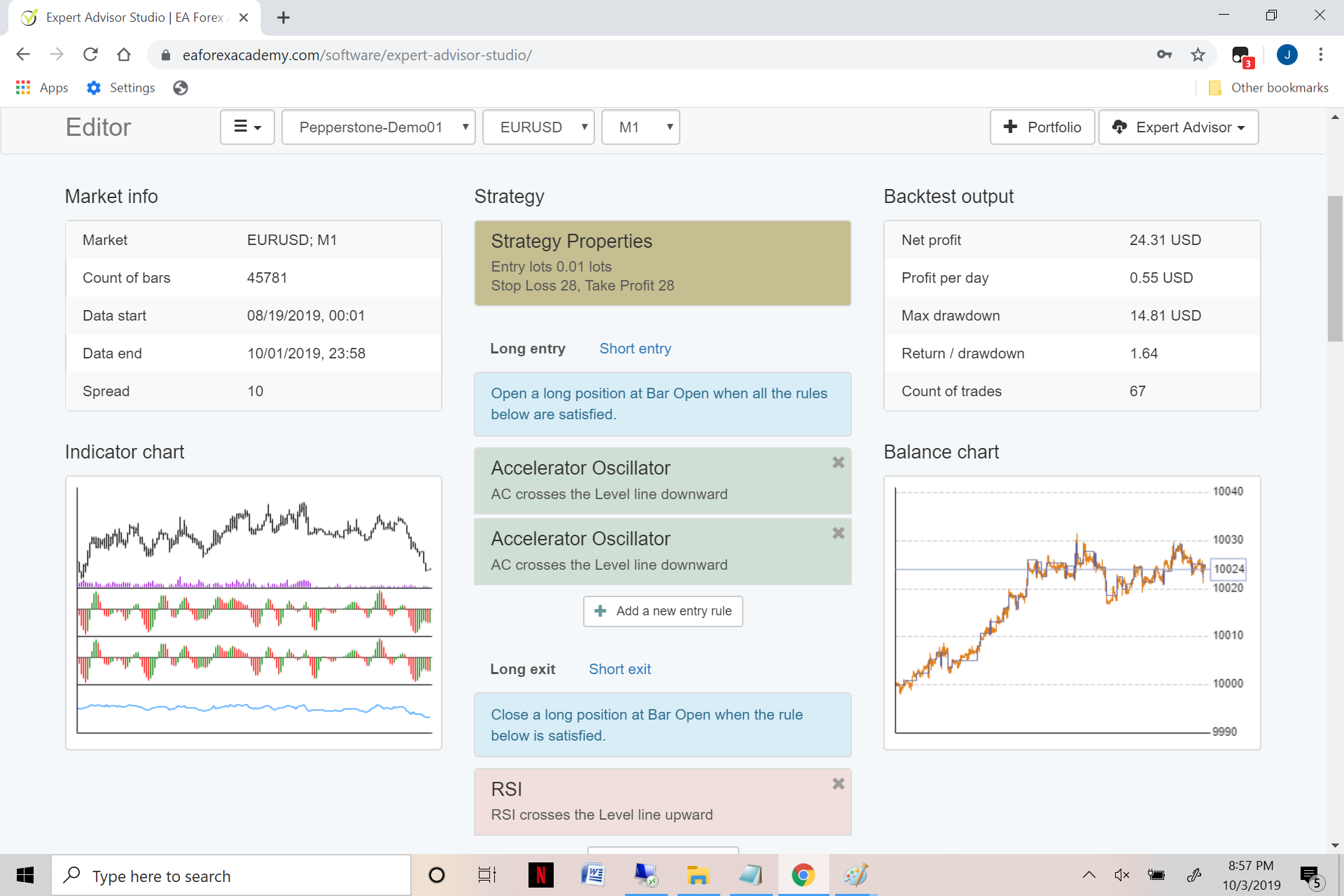Change M1 timeframe dropdown
Screen dimensions: 1344x896
point(640,127)
